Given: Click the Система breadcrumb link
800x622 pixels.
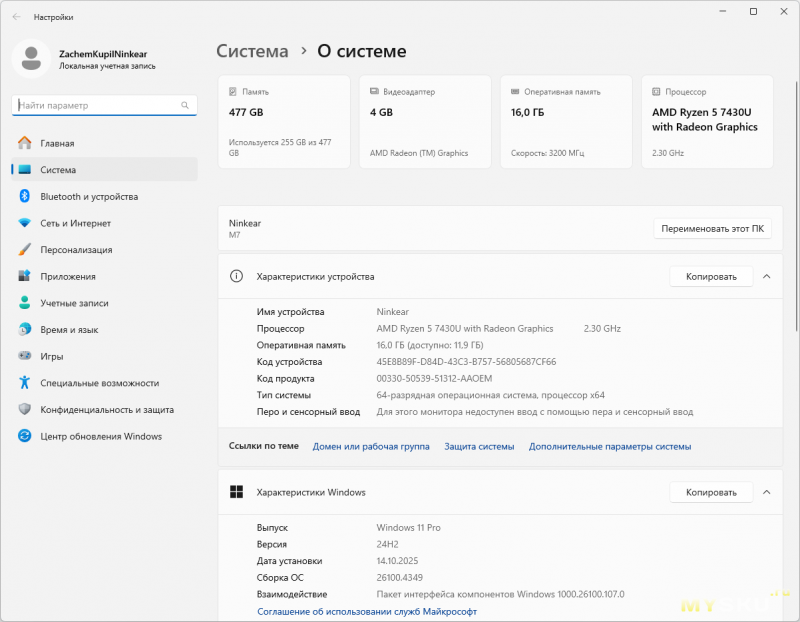Looking at the screenshot, I should pyautogui.click(x=252, y=51).
